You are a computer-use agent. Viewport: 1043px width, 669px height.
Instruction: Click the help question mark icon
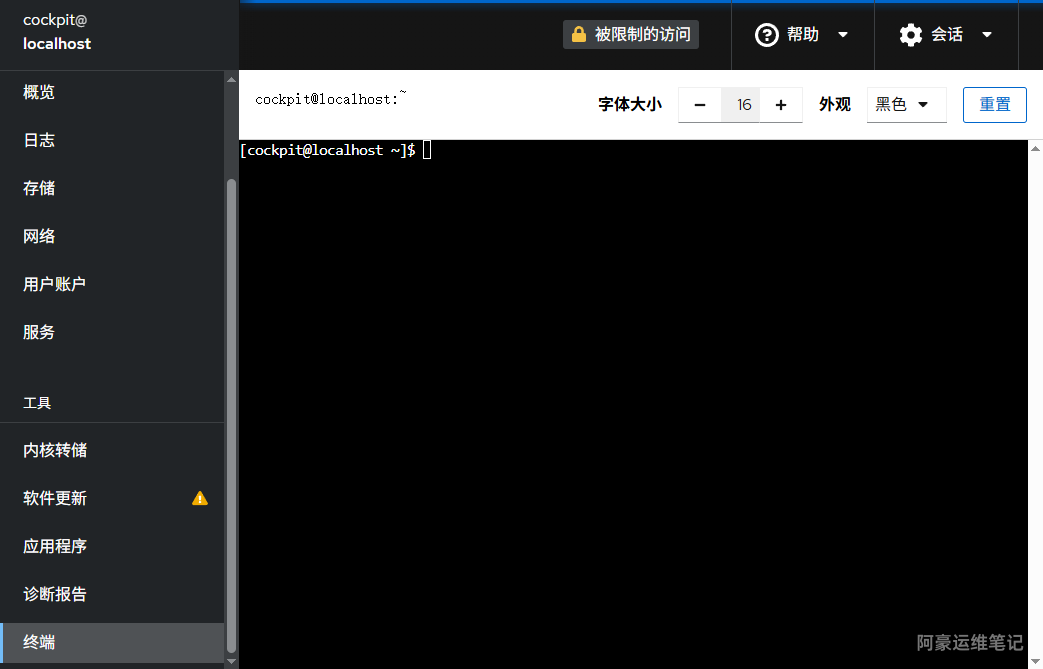coord(766,35)
